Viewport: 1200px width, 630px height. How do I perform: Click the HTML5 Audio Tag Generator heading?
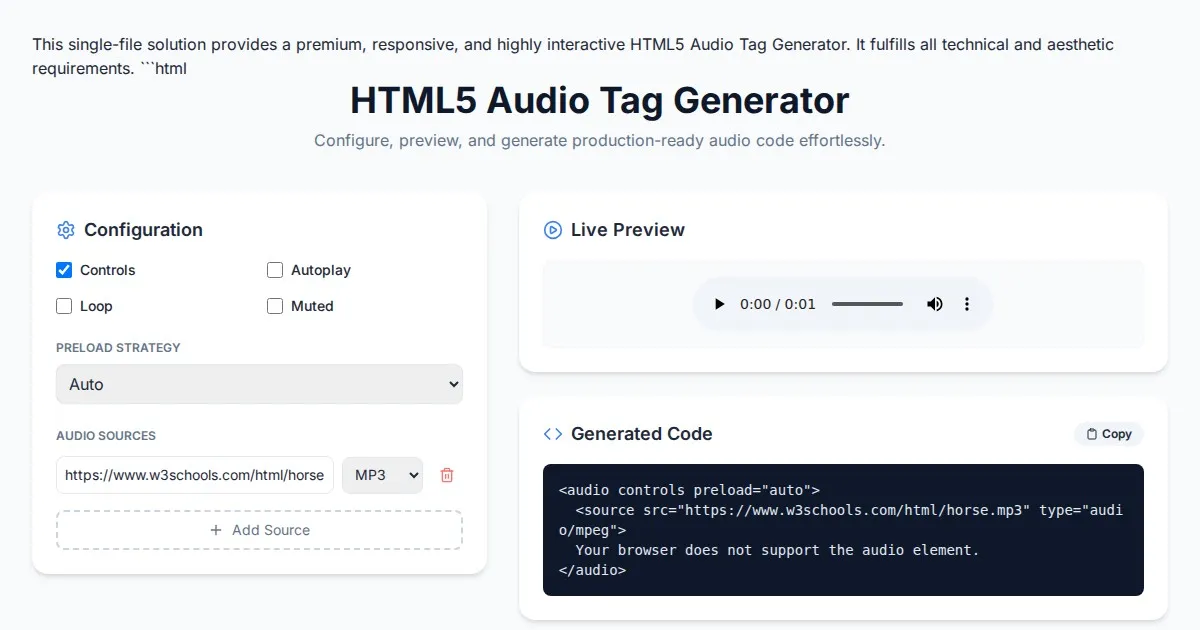(599, 101)
